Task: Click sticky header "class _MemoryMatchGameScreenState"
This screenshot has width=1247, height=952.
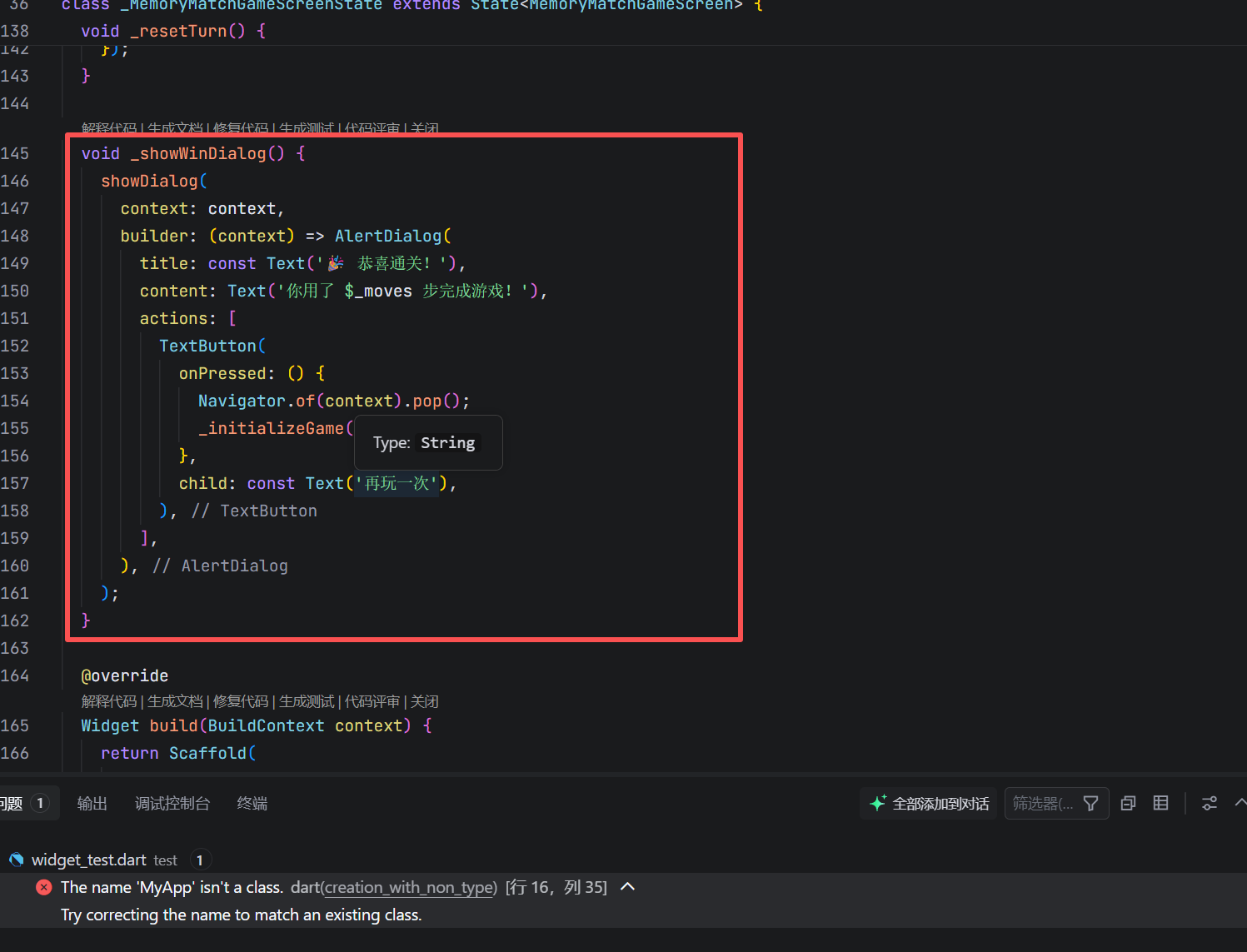Action: pos(222,5)
